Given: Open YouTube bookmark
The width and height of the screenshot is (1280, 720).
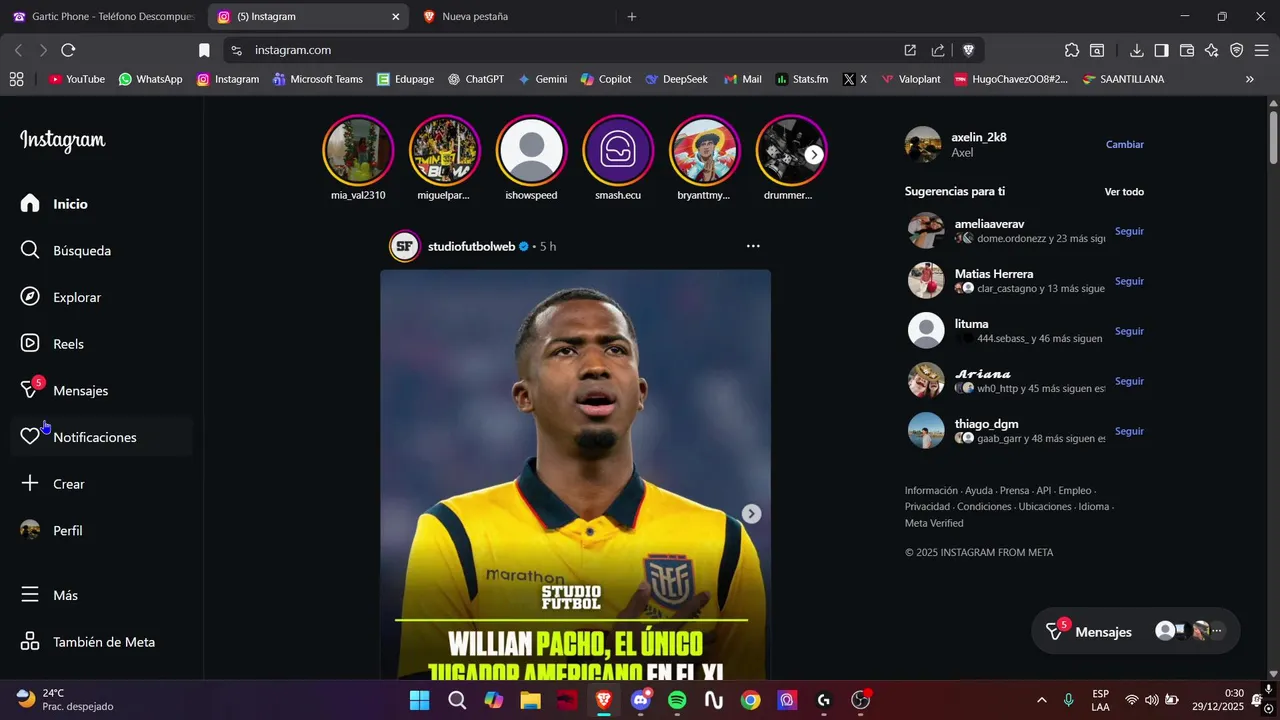Looking at the screenshot, I should pos(77,79).
